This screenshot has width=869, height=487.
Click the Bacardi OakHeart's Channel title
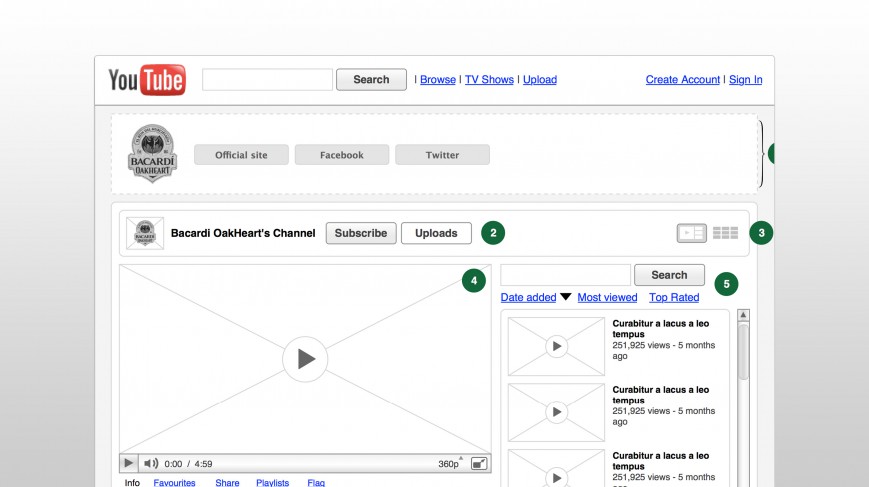(x=243, y=233)
